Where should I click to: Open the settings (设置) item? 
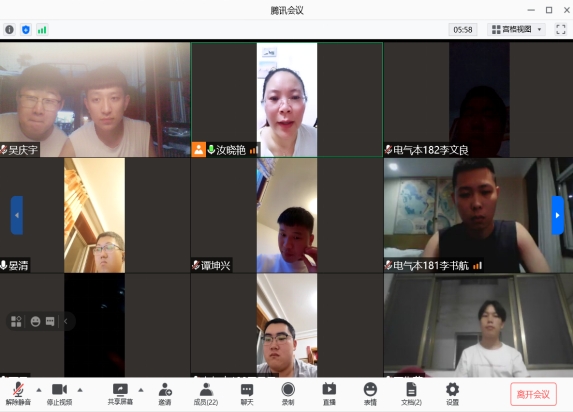pos(452,394)
